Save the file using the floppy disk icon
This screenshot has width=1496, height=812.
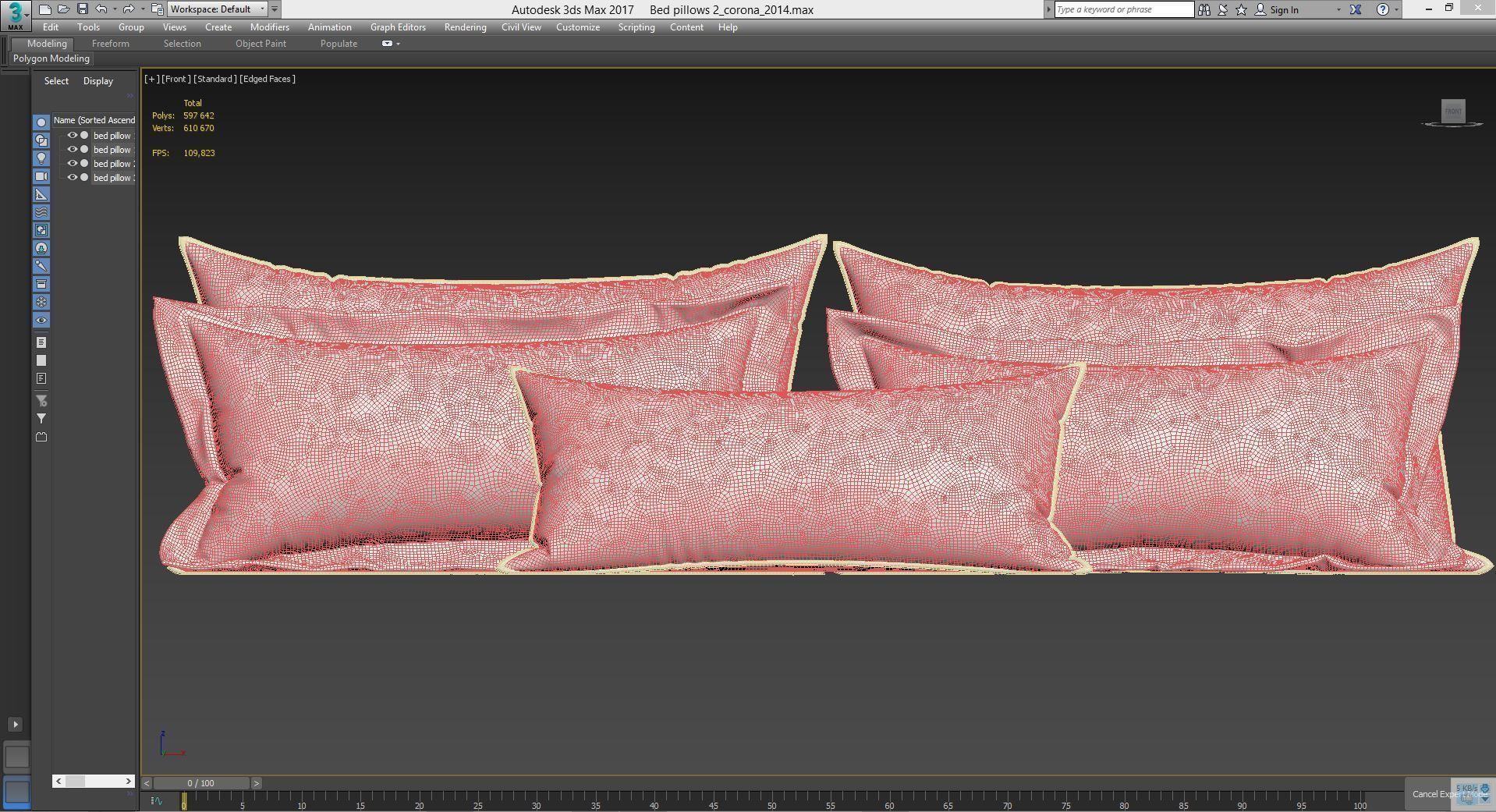pyautogui.click(x=82, y=9)
